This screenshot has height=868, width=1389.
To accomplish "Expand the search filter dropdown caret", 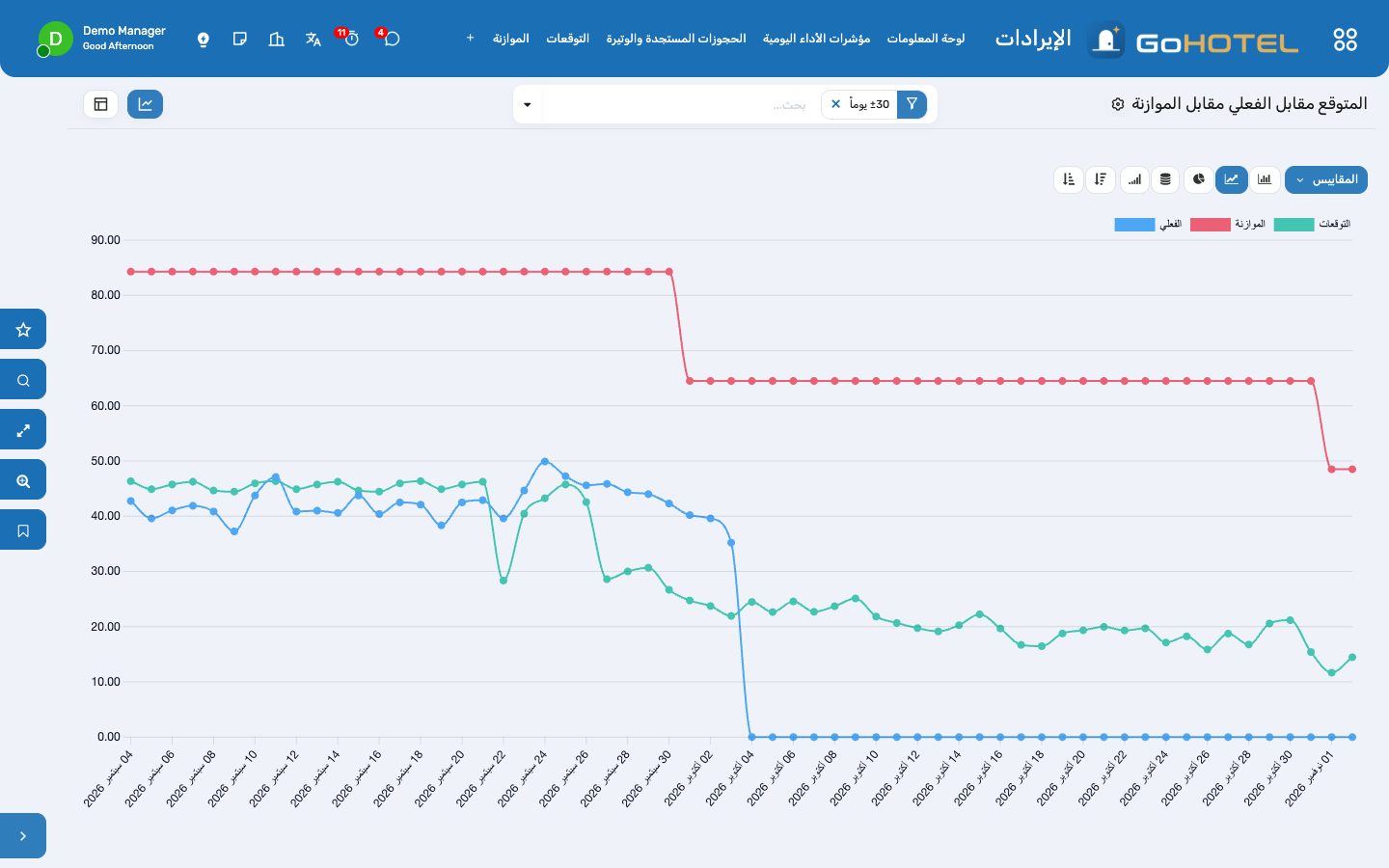I will [x=528, y=104].
